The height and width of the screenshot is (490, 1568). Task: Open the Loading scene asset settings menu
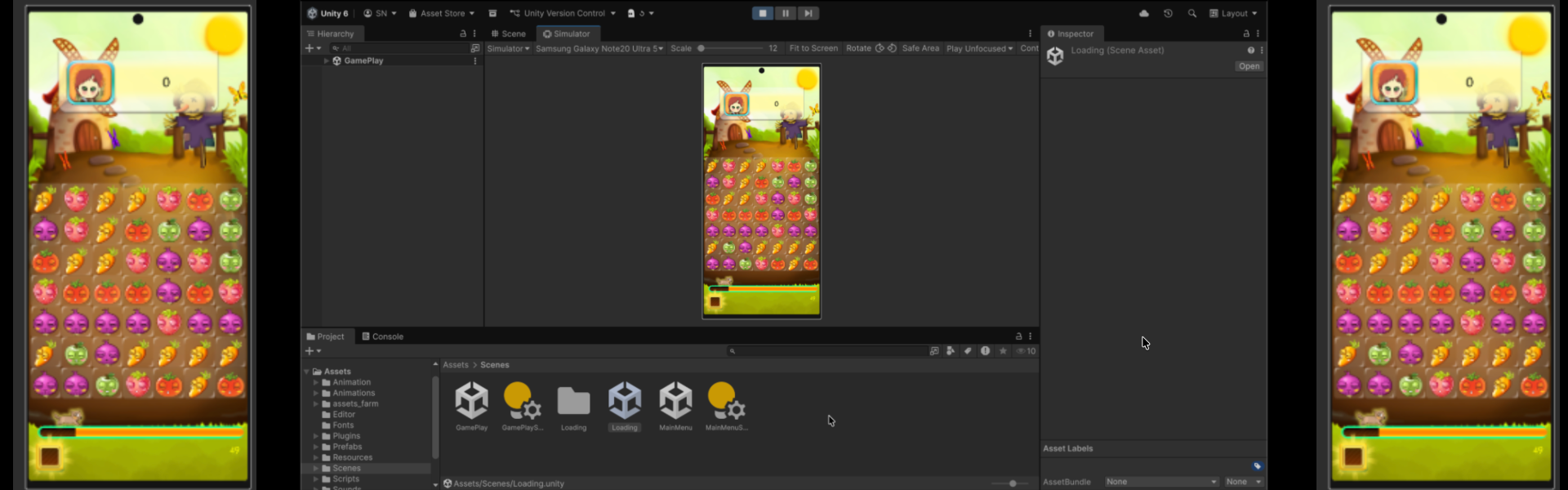pyautogui.click(x=1262, y=50)
